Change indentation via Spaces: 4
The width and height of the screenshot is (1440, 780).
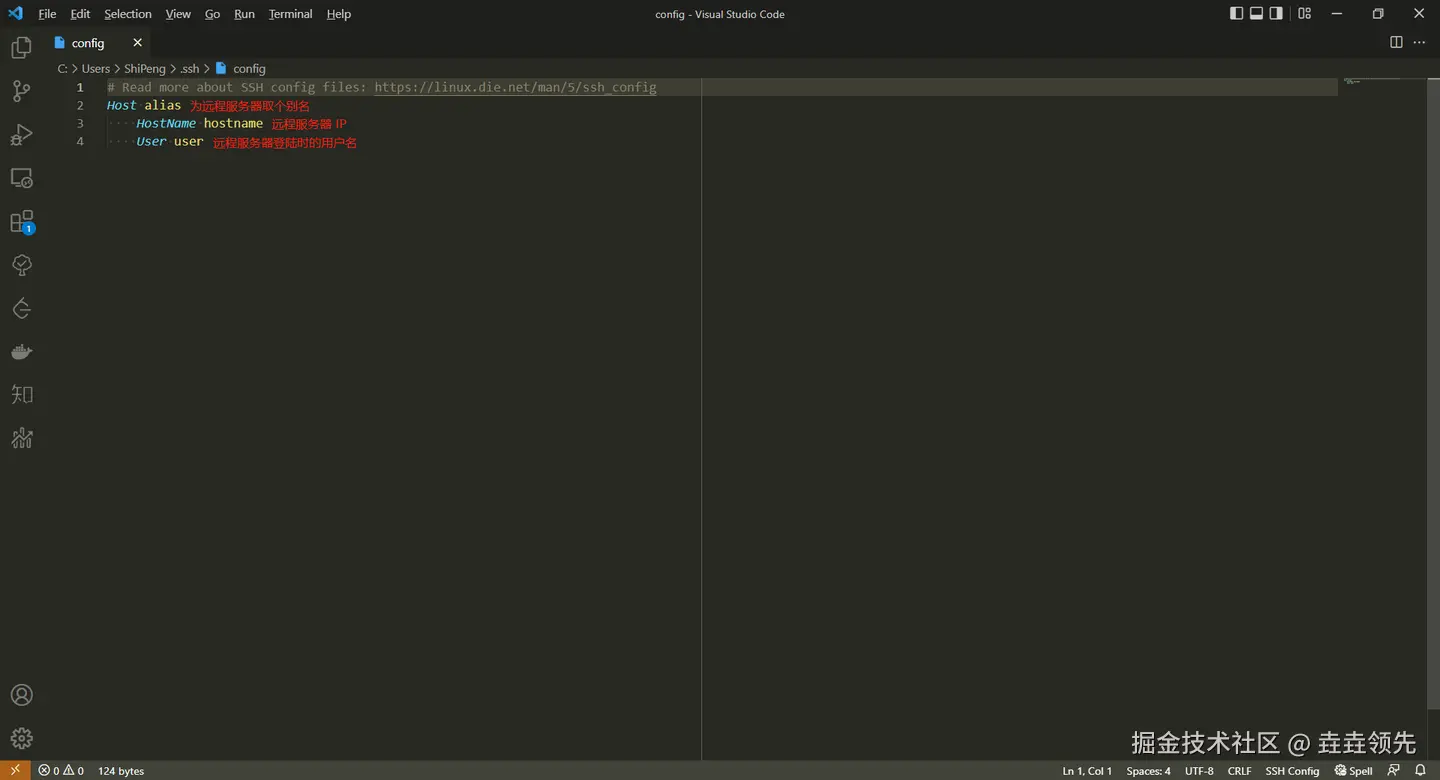(1148, 770)
